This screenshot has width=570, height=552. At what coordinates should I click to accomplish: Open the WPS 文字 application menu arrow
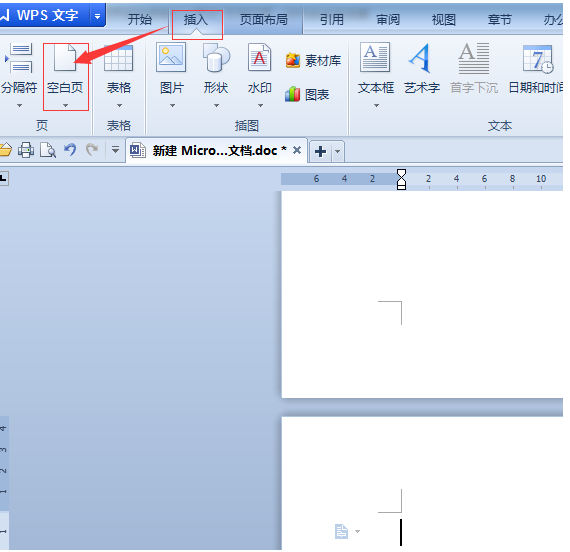pos(97,16)
